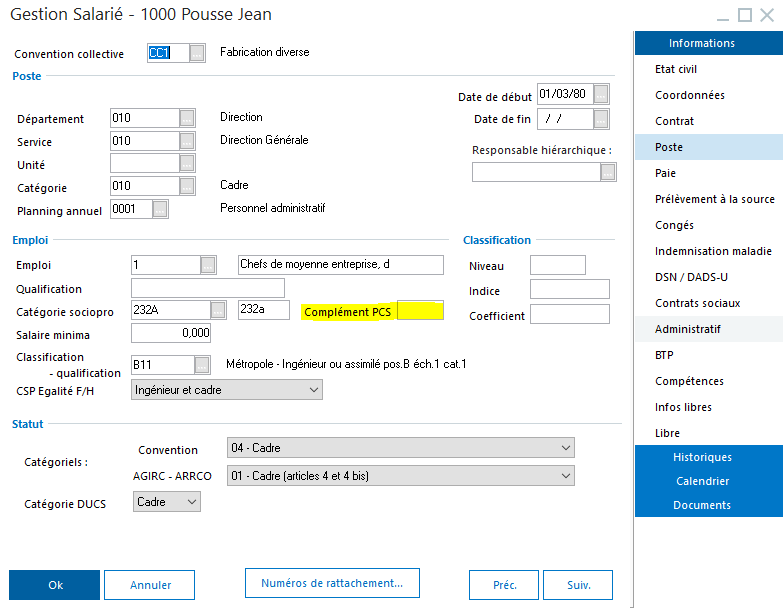Viewport: 783px width, 608px height.
Task: Open the Catégorie sociopro lookup button
Action: [219, 310]
